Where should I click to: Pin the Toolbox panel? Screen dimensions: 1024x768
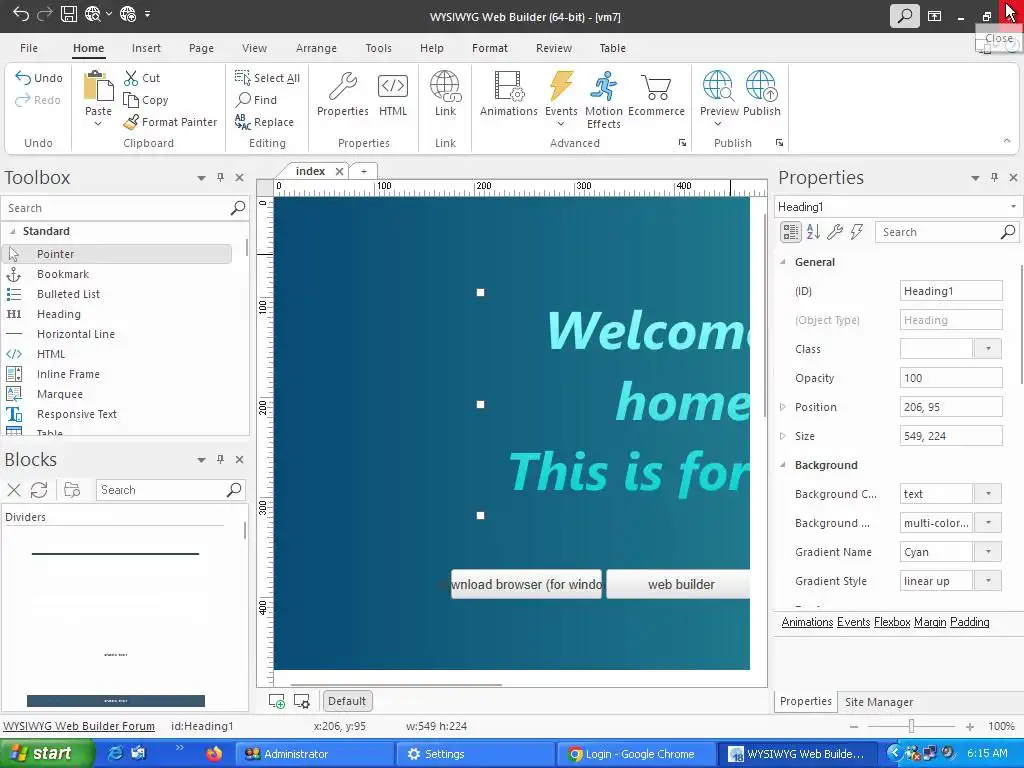click(221, 177)
